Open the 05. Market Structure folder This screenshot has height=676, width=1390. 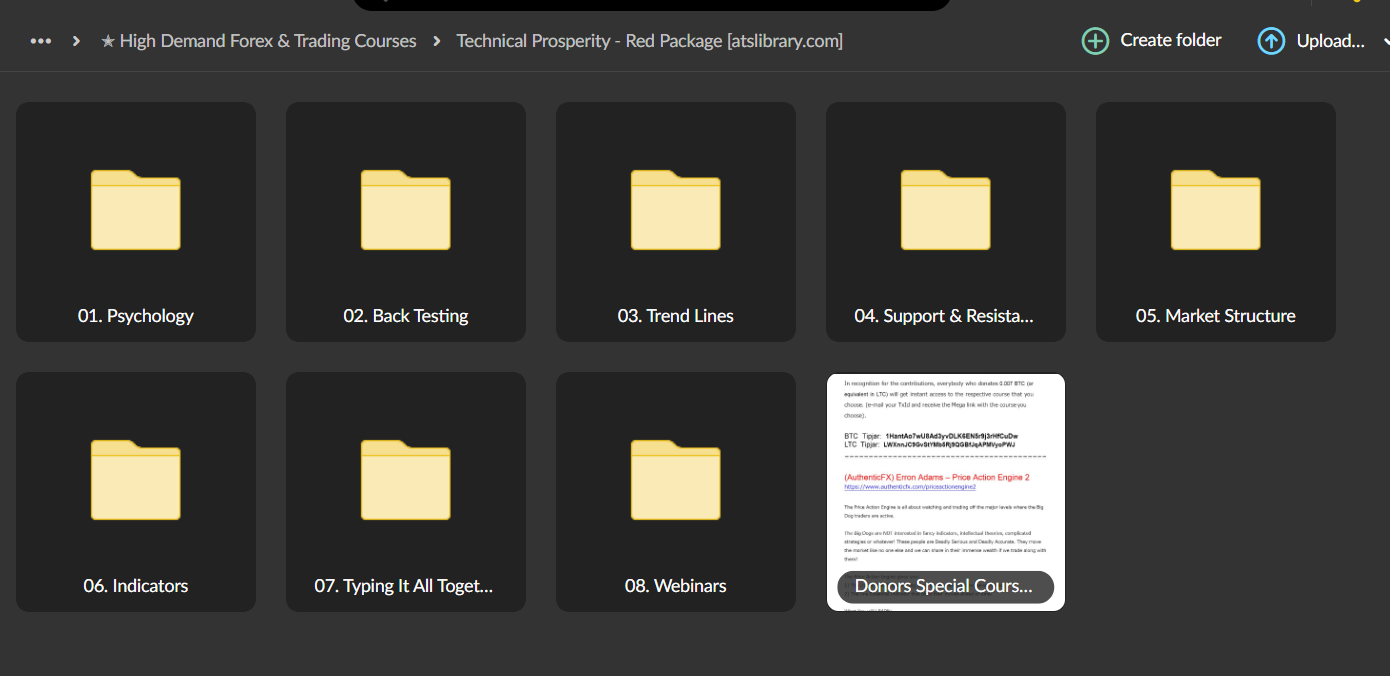click(1215, 222)
